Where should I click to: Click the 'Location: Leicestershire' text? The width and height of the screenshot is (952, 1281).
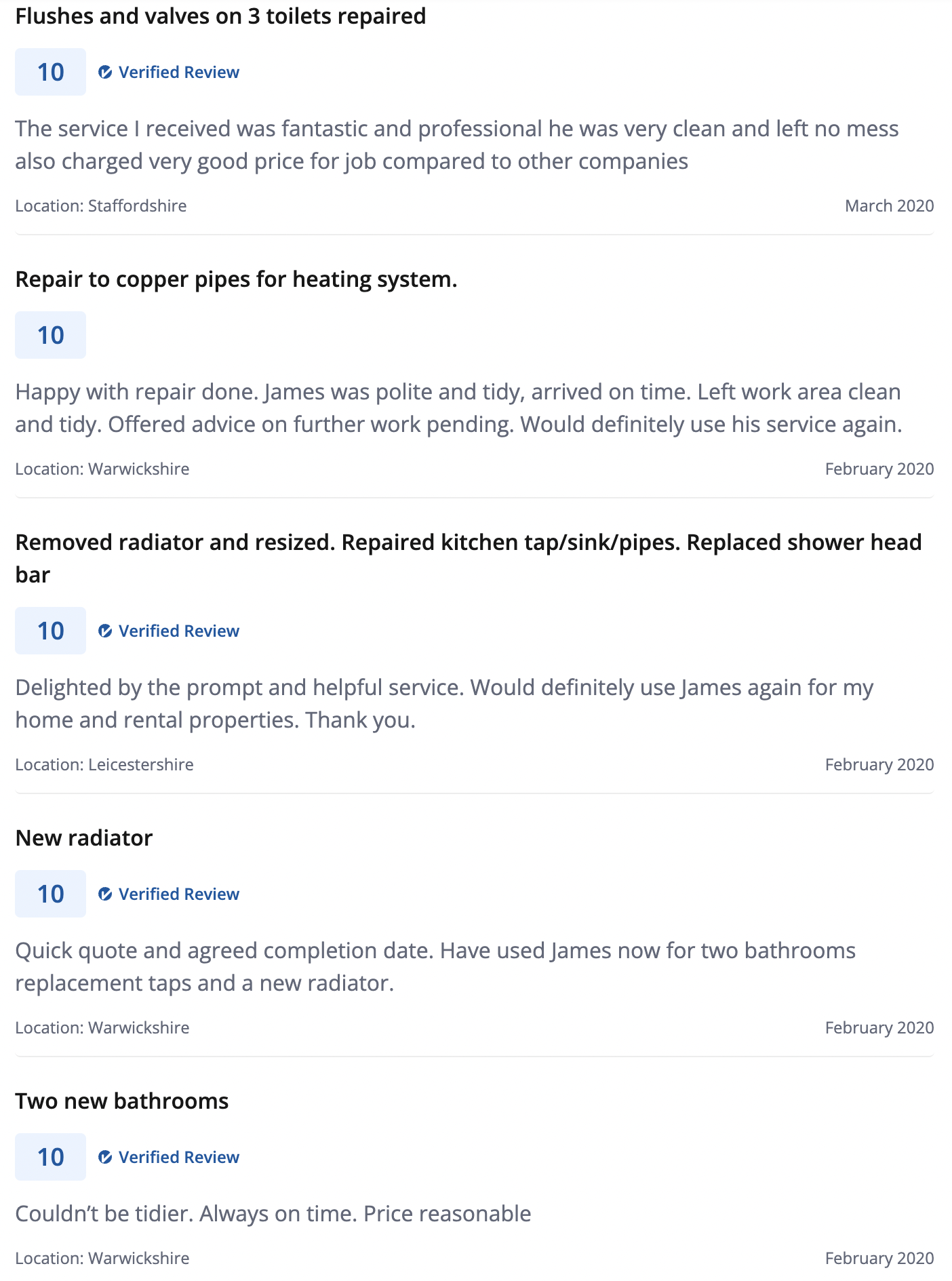(104, 764)
